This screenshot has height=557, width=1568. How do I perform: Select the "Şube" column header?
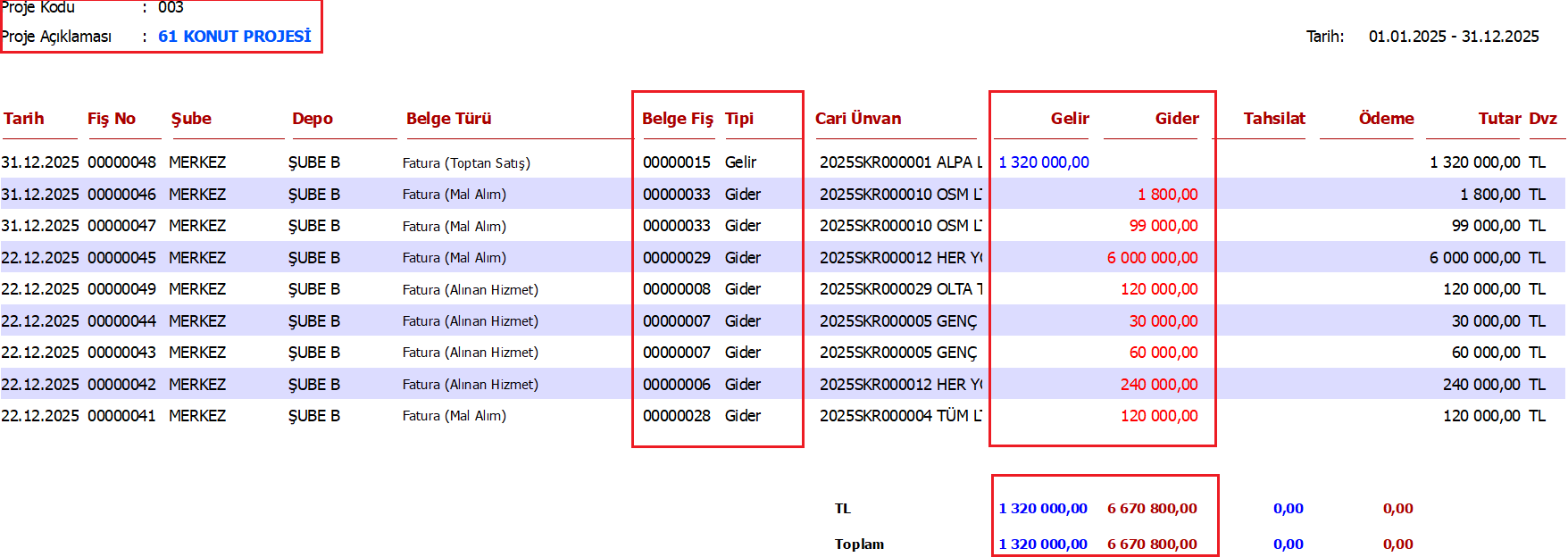(191, 119)
